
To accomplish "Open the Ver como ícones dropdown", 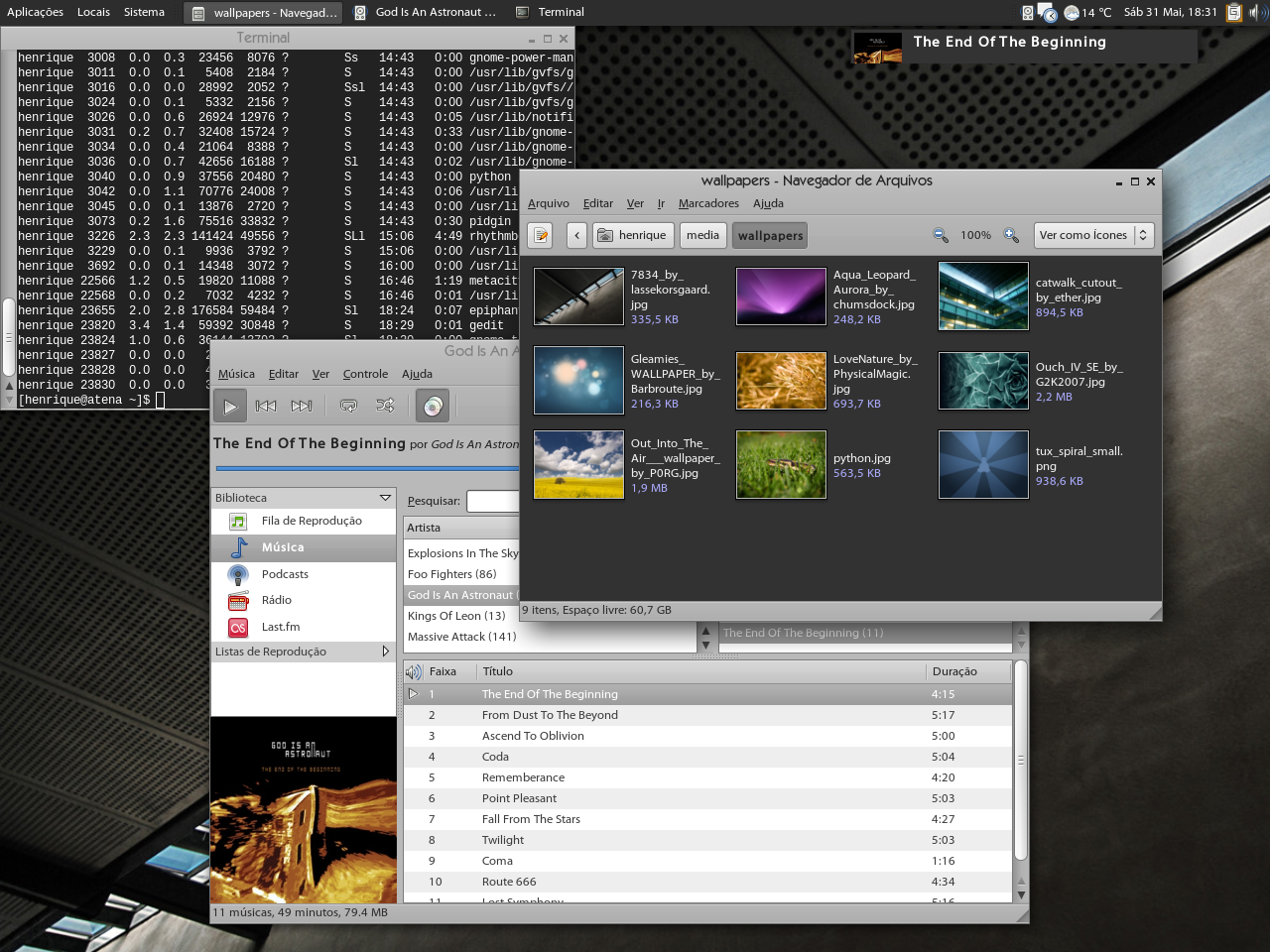I will pyautogui.click(x=1094, y=235).
